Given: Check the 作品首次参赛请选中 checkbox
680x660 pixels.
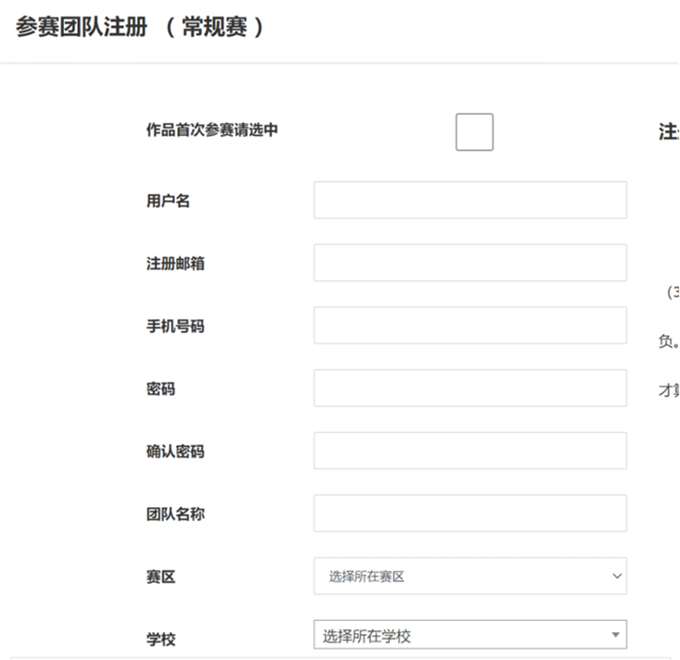Looking at the screenshot, I should (474, 132).
